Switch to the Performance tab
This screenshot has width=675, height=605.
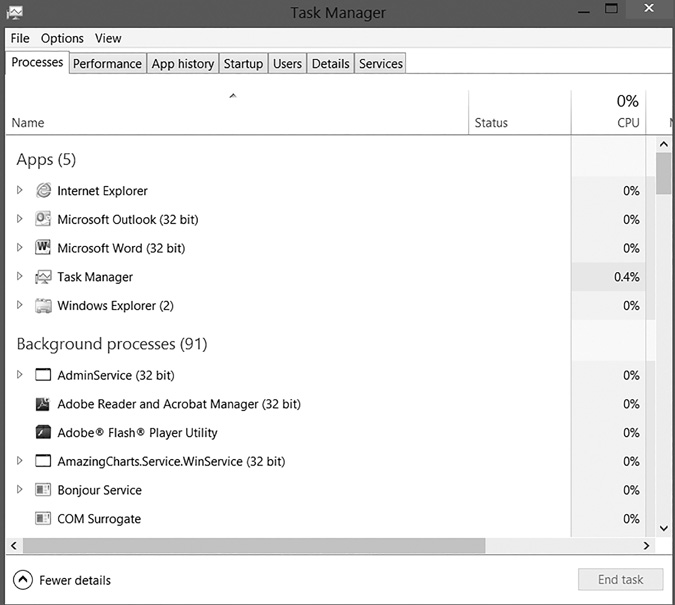[x=107, y=64]
